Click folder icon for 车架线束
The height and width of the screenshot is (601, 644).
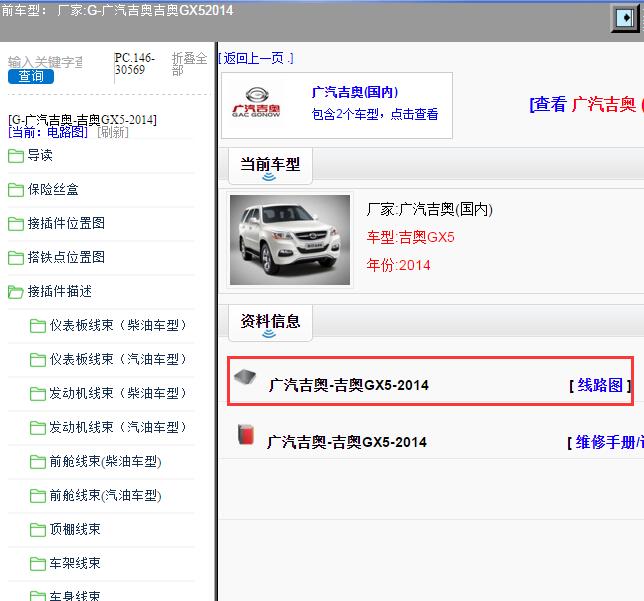tap(38, 564)
